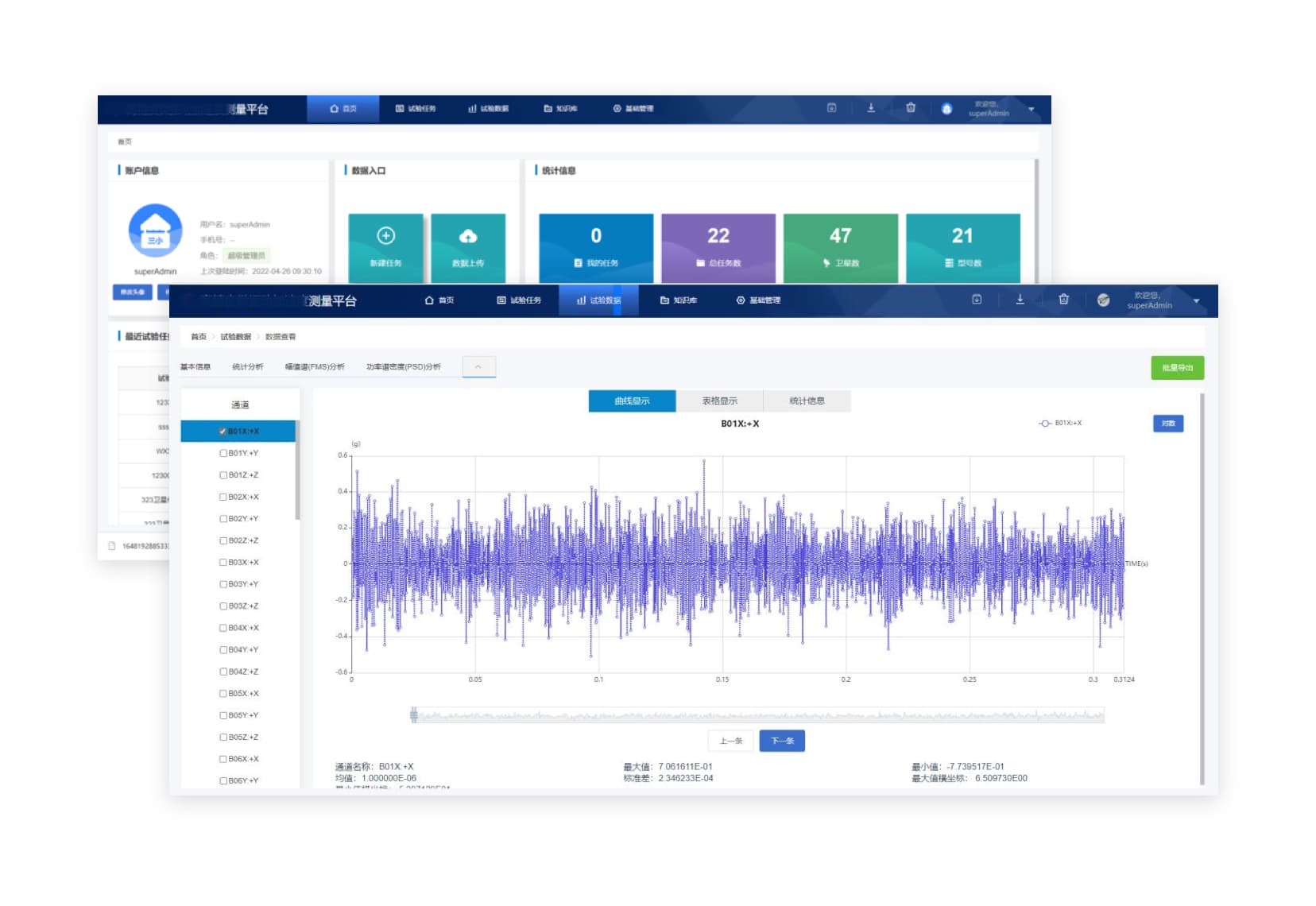Viewport: 1316px width, 906px height.
Task: Click the 下一条 next button
Action: point(782,741)
